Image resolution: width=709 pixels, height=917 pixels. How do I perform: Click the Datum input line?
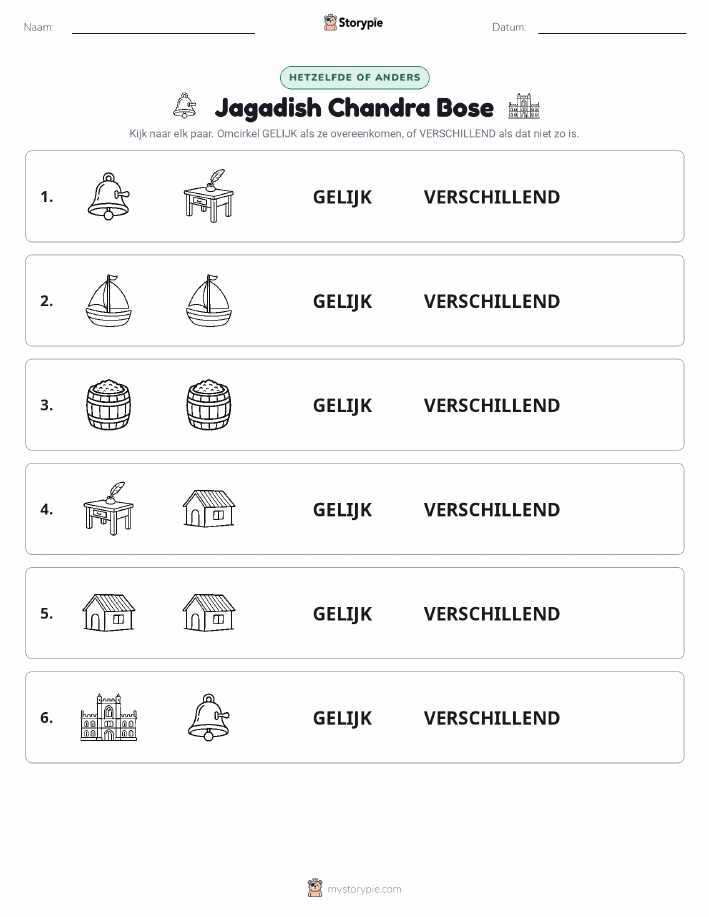pos(612,29)
